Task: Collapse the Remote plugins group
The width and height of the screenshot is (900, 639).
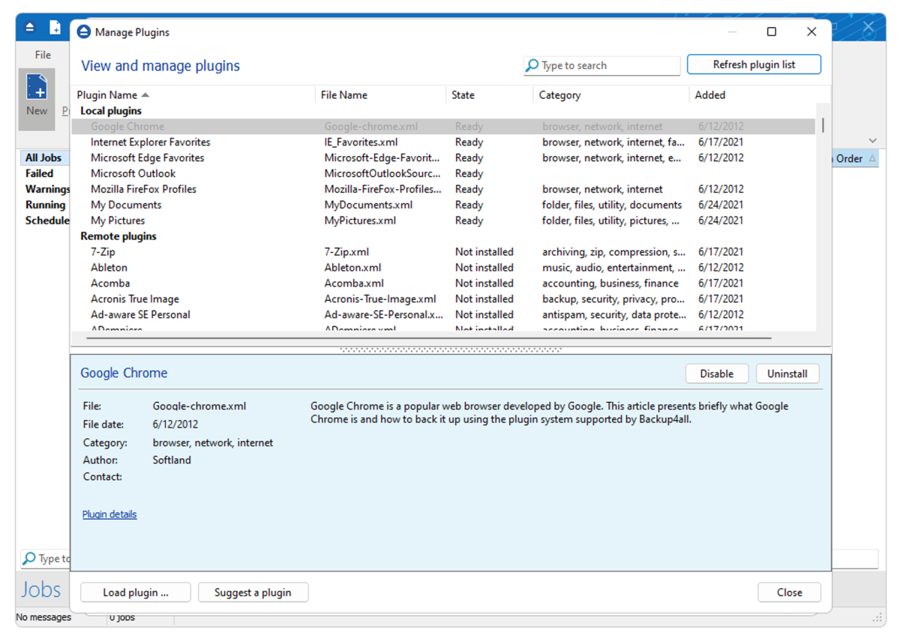Action: (118, 236)
